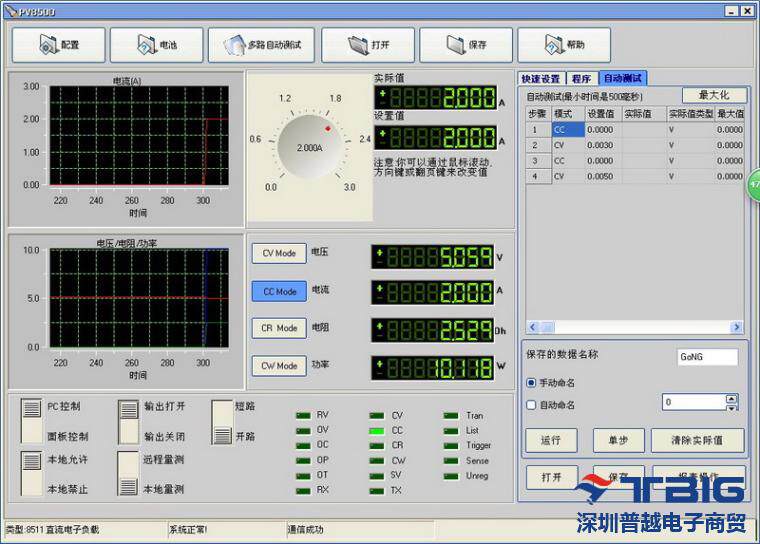
Task: Click the data name field containing GoNG
Action: click(706, 357)
